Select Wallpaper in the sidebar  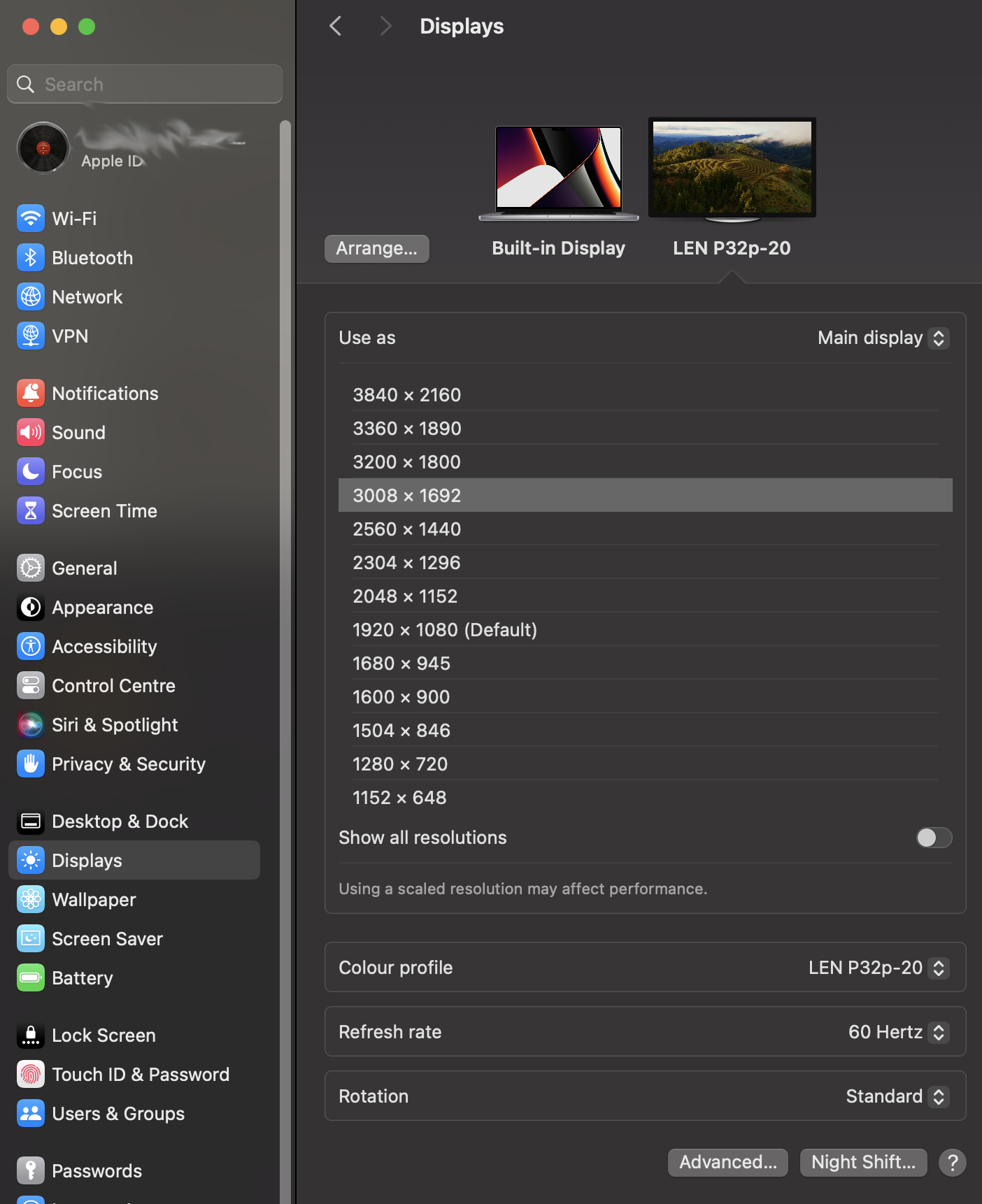click(x=94, y=899)
